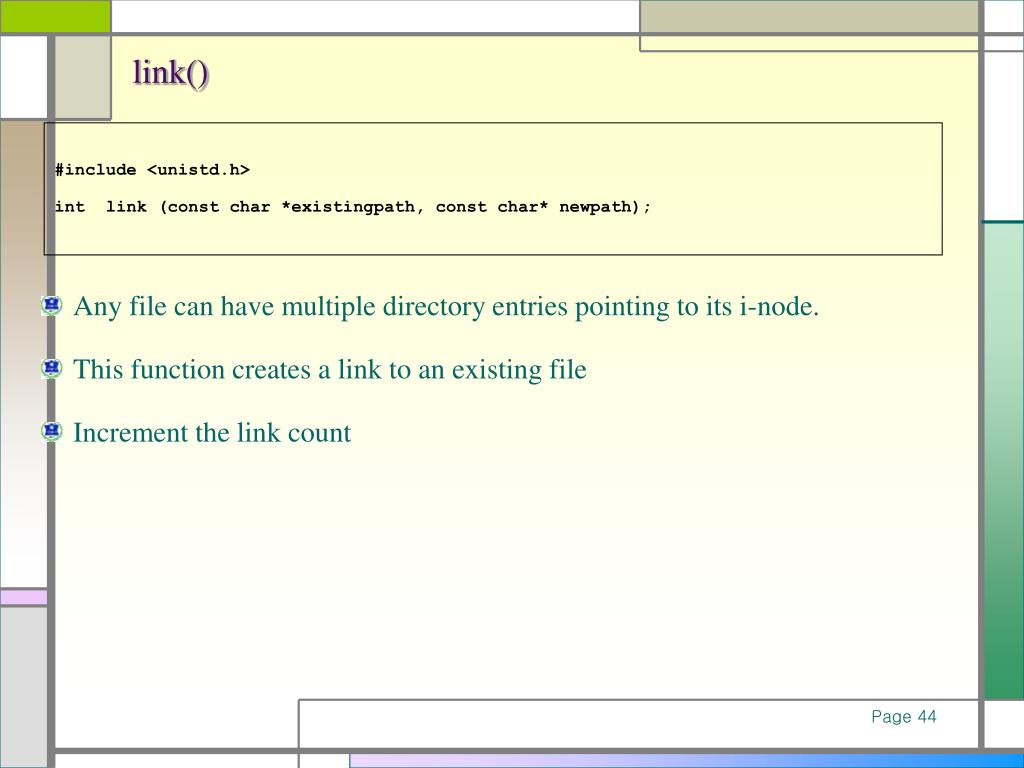Click the slide title "link()"
Image resolution: width=1024 pixels, height=768 pixels.
171,72
